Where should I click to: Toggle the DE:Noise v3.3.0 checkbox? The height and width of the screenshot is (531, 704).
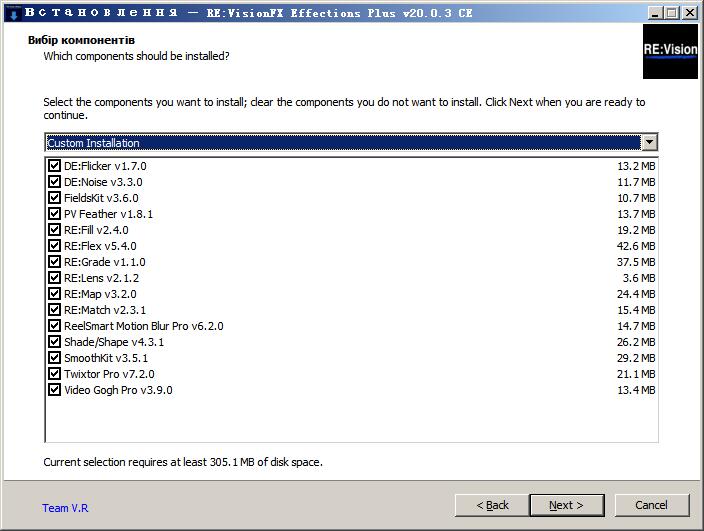[54, 182]
